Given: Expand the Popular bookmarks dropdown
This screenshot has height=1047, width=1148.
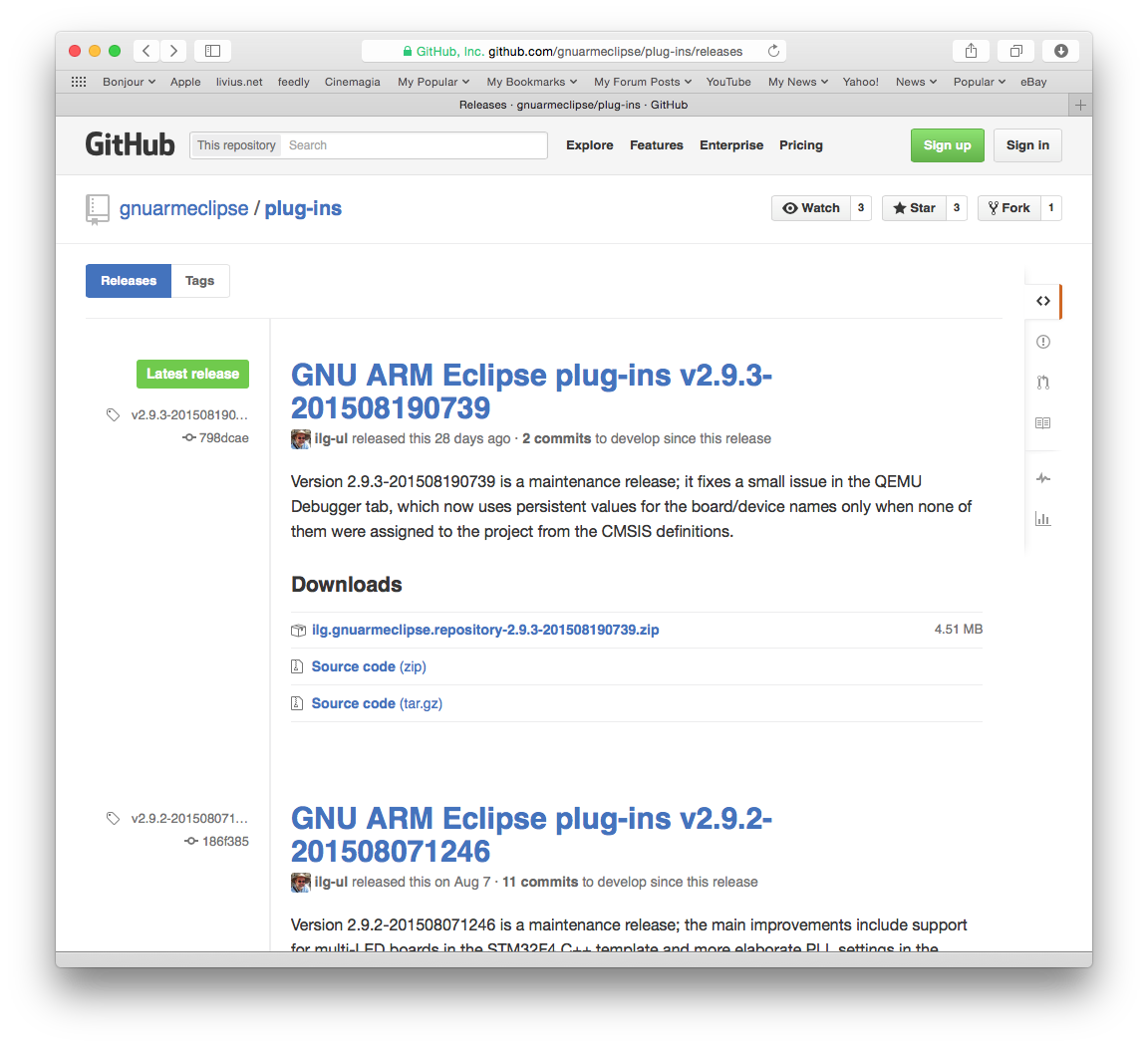Looking at the screenshot, I should click(980, 82).
